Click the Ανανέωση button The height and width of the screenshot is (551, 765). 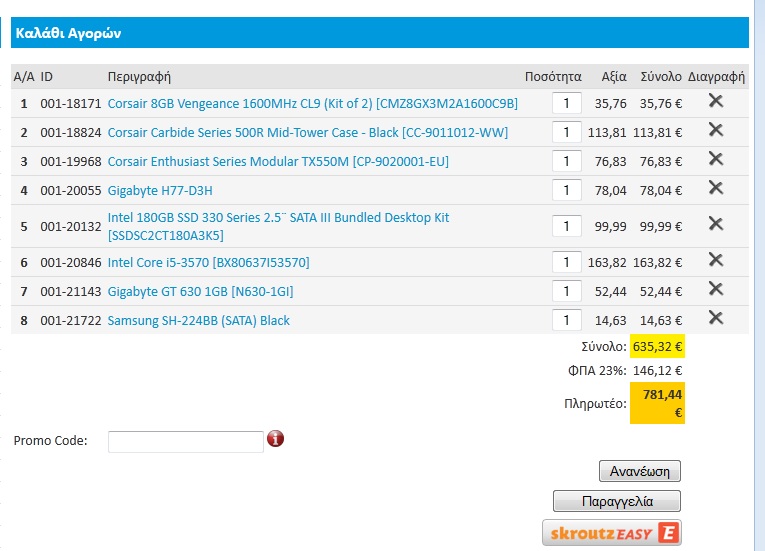click(640, 471)
